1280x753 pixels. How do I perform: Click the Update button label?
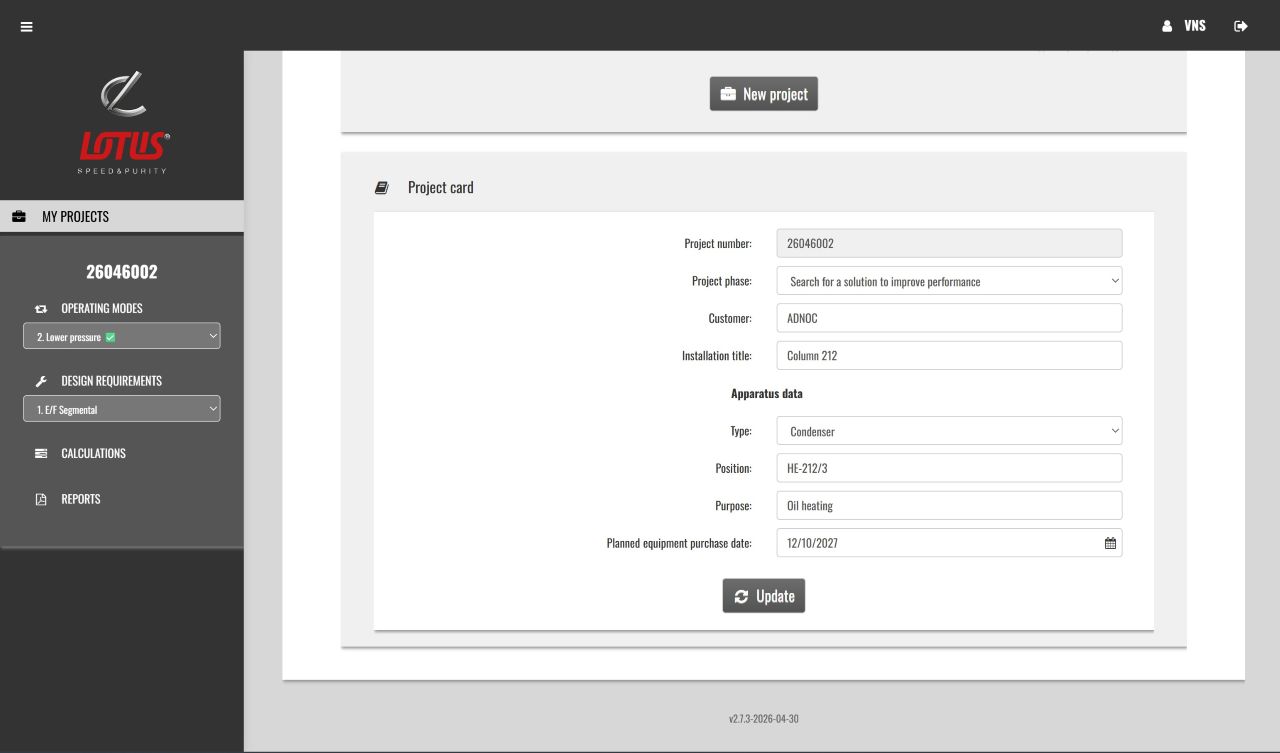click(775, 596)
